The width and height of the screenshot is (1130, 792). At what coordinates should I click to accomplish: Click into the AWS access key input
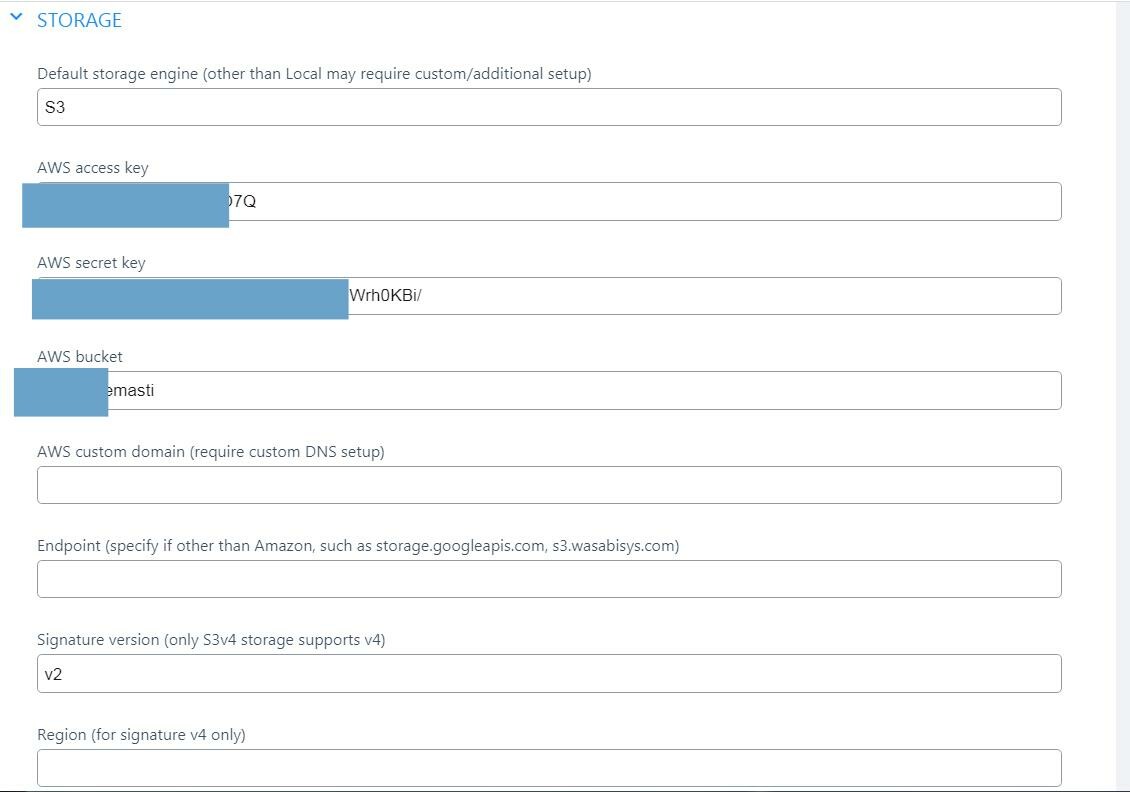[640, 202]
